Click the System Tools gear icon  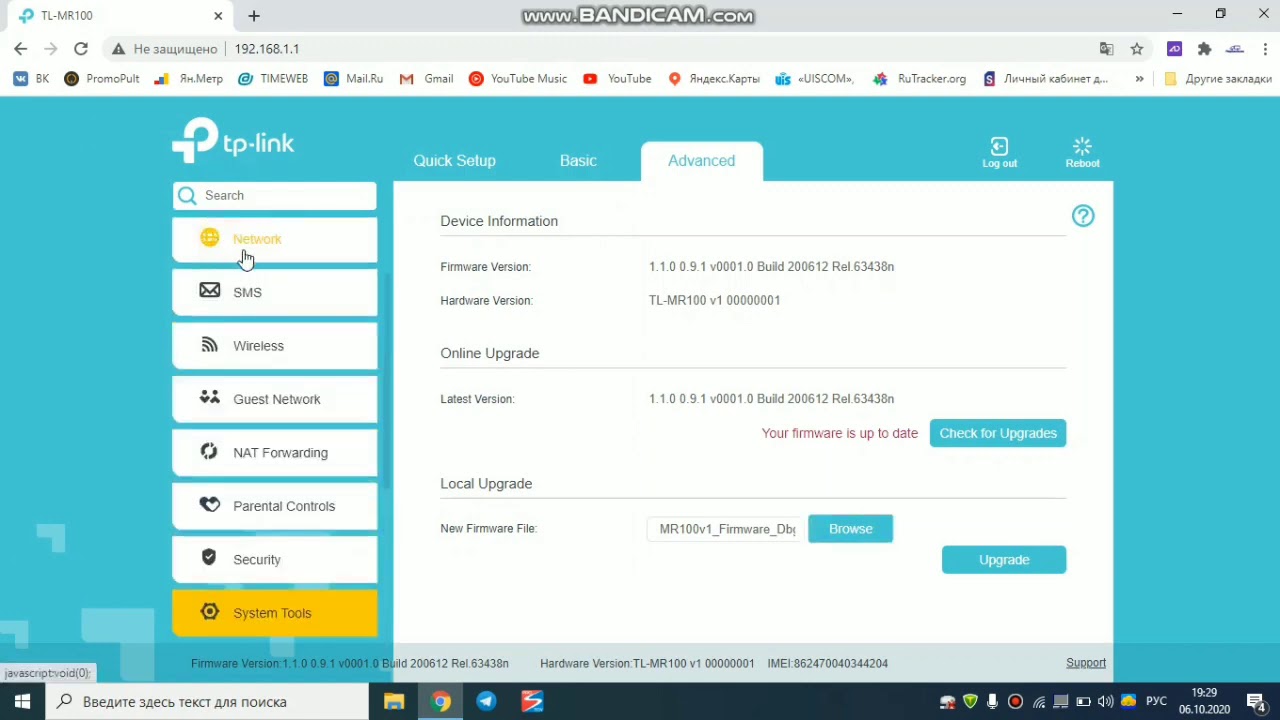click(209, 611)
